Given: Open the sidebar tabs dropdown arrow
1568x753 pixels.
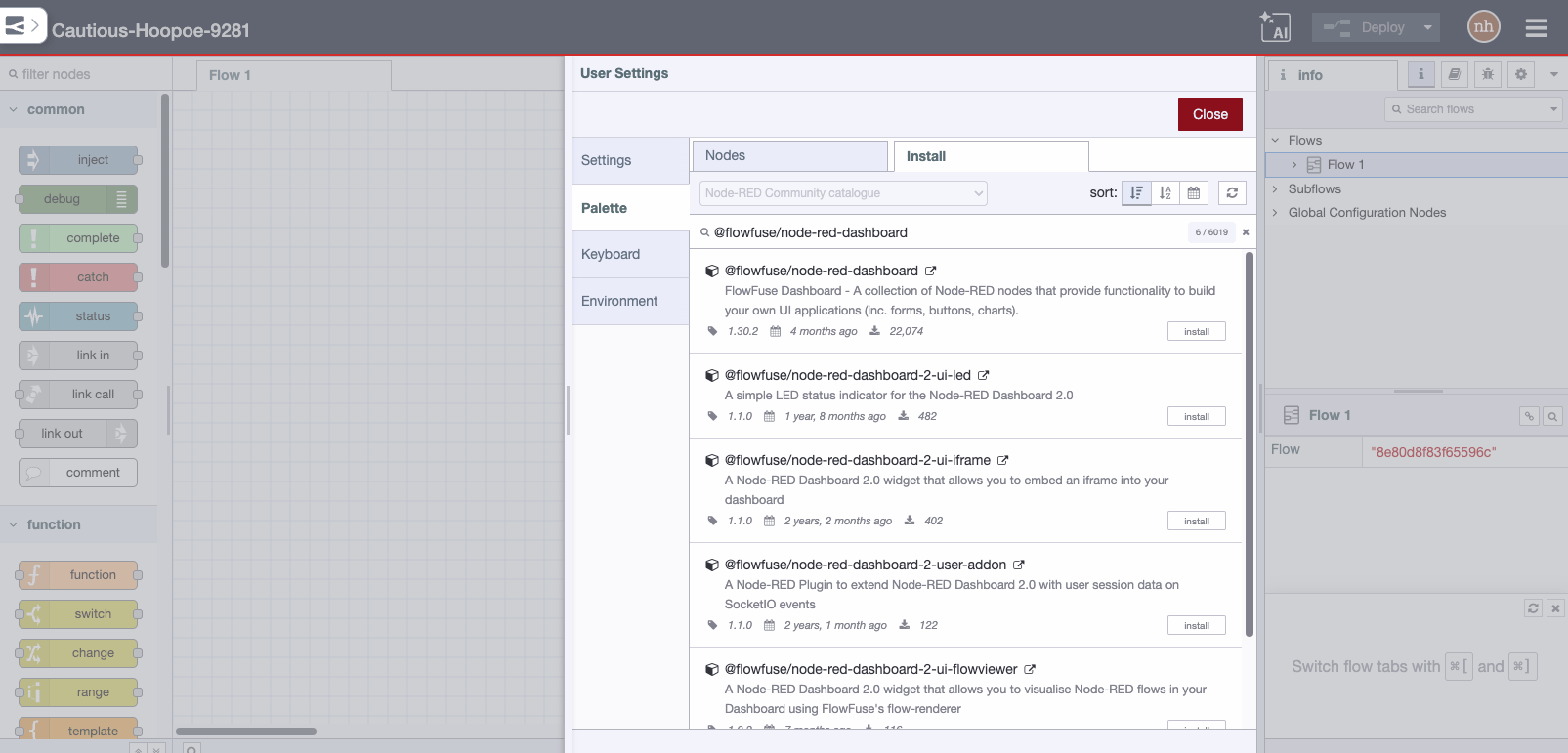Looking at the screenshot, I should coord(1553,74).
